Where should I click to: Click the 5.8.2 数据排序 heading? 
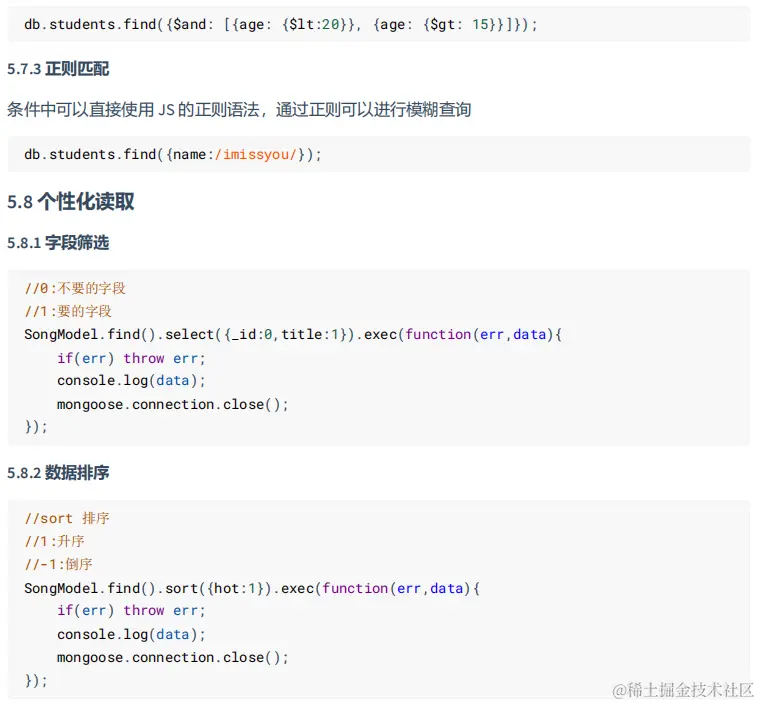[58, 472]
